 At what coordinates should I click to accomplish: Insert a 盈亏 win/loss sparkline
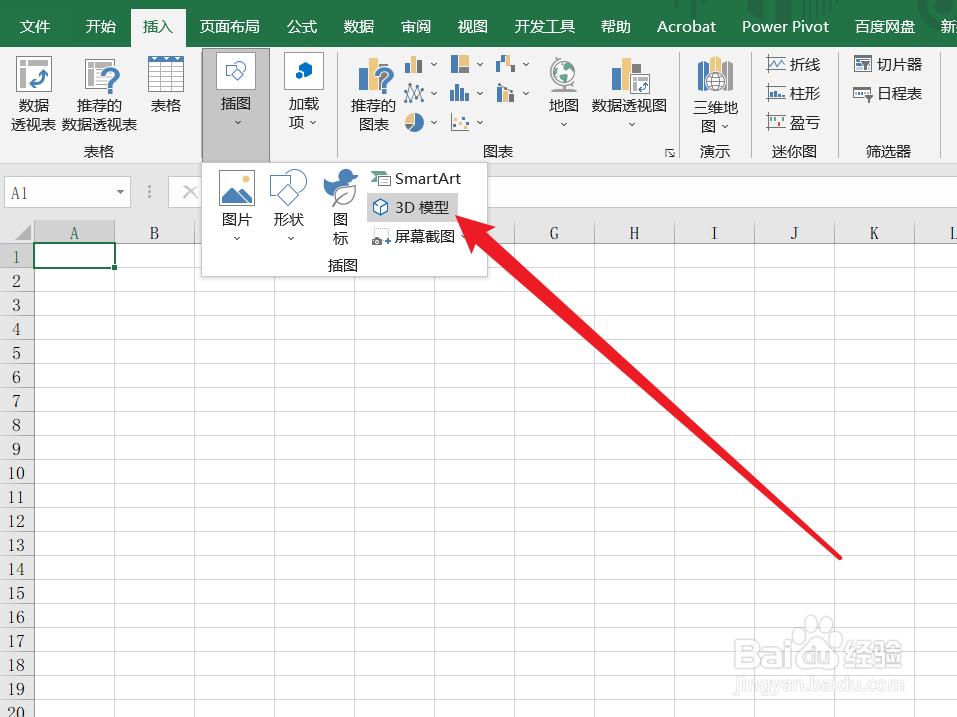[x=794, y=122]
